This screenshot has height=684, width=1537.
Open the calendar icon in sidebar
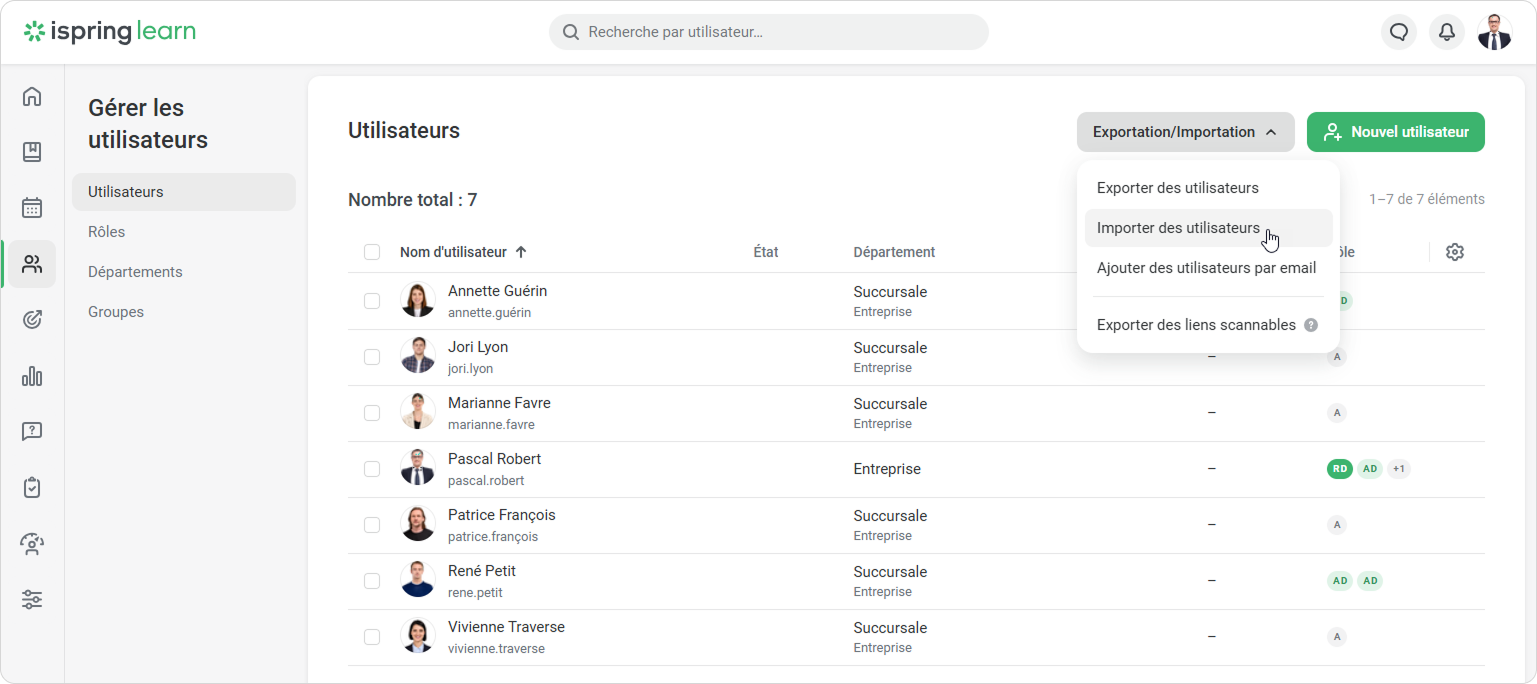32,208
